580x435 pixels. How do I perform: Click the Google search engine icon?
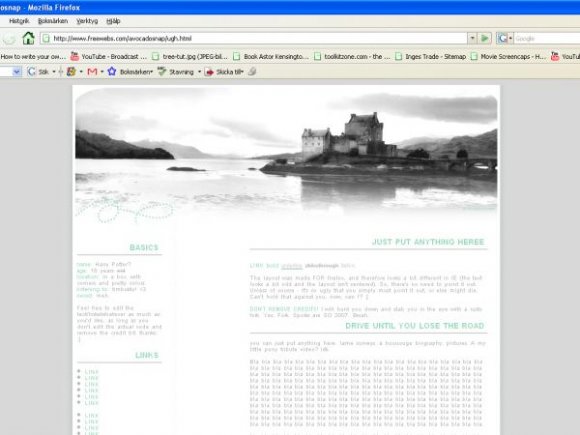tap(502, 38)
